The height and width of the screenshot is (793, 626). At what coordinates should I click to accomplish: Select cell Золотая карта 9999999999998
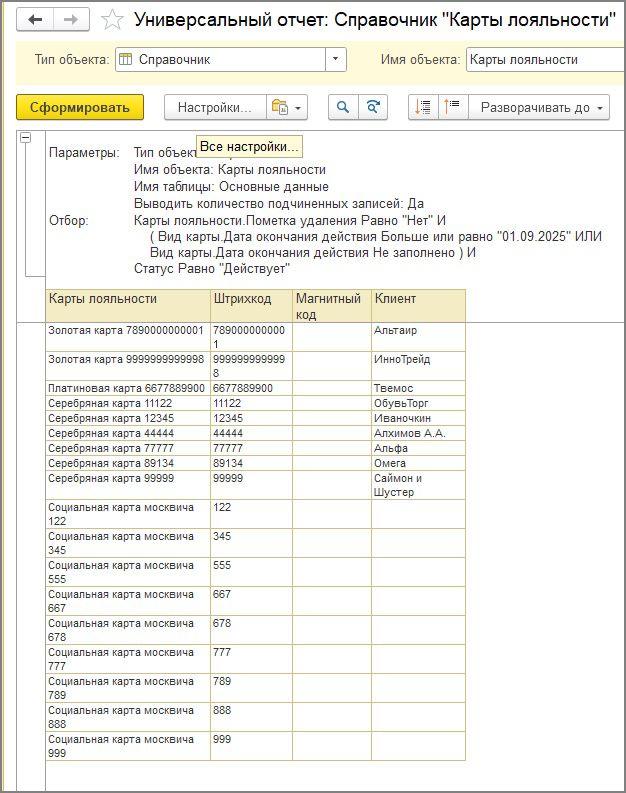pyautogui.click(x=128, y=366)
